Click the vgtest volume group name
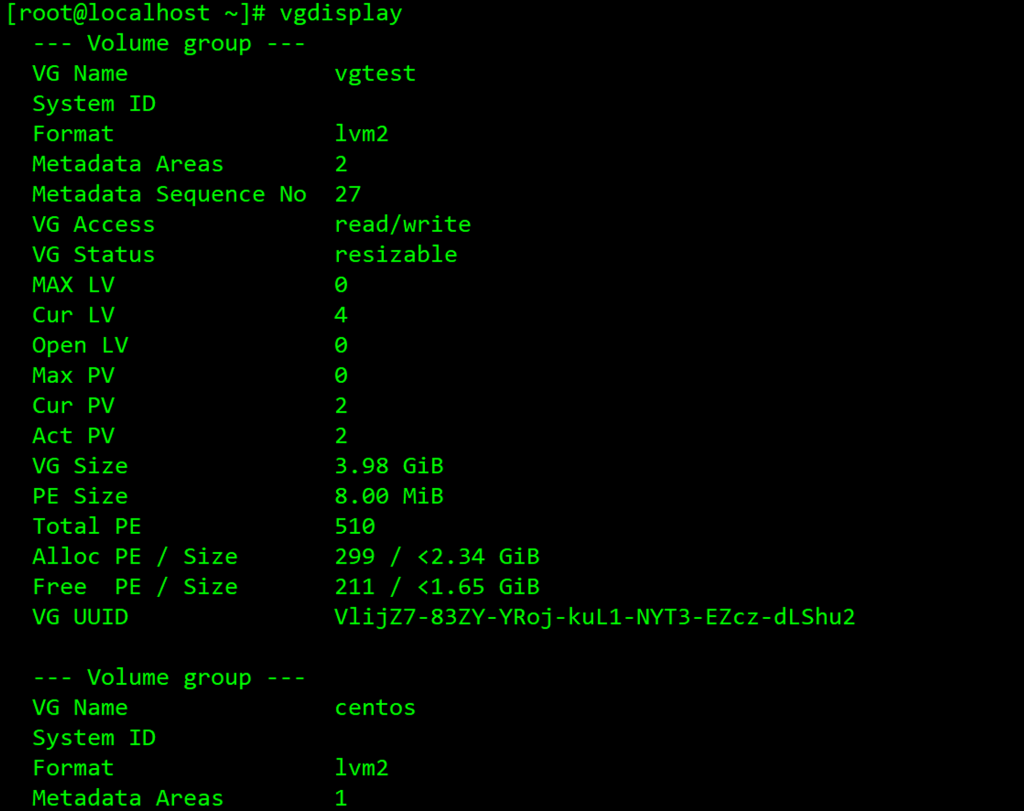This screenshot has height=811, width=1024. pyautogui.click(x=375, y=74)
